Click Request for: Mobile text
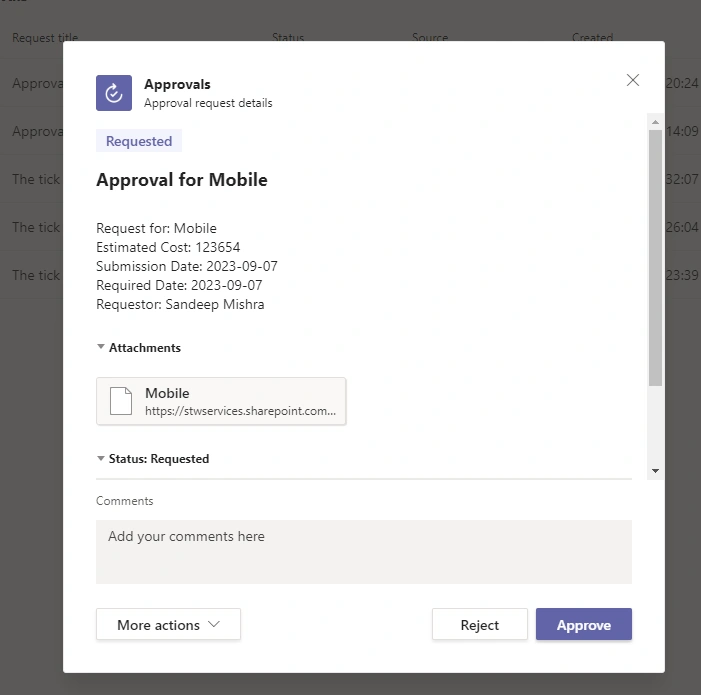 click(x=156, y=228)
